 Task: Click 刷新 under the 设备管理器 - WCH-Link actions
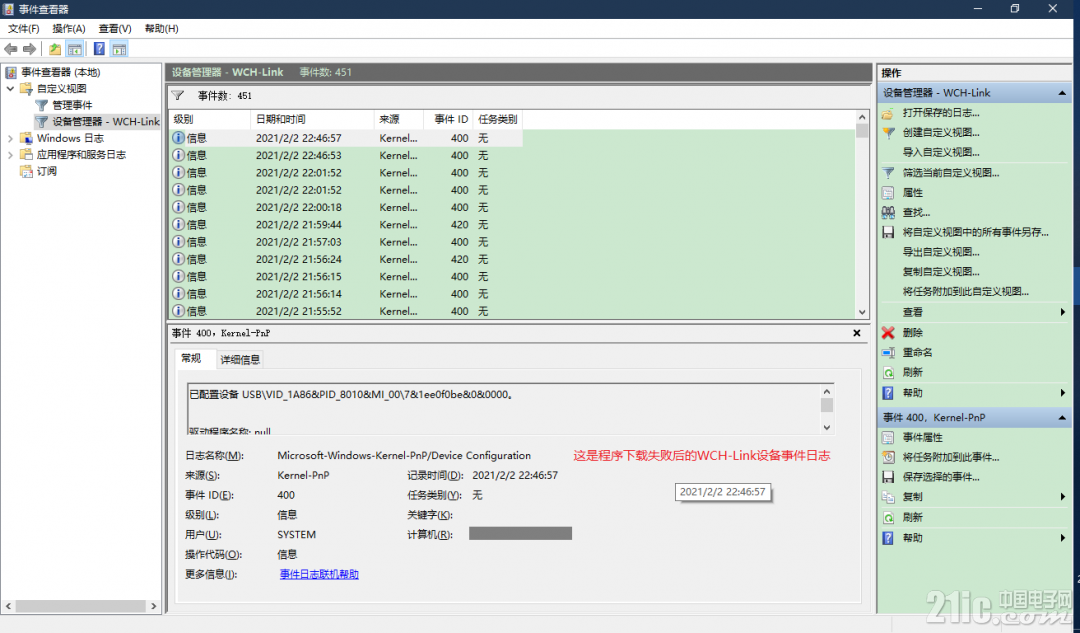point(913,373)
